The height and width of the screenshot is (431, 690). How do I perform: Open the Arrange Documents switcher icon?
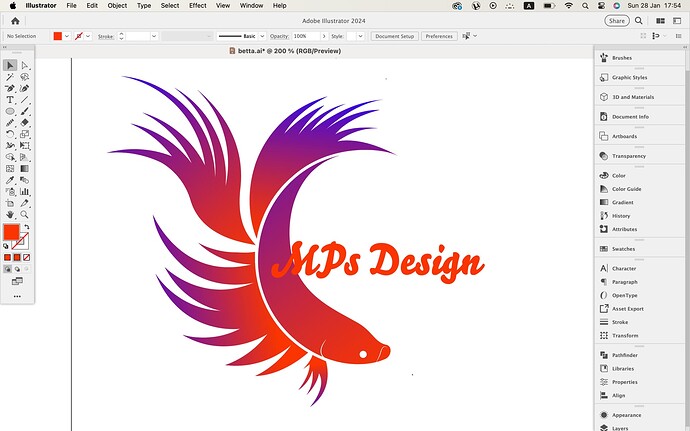point(661,21)
